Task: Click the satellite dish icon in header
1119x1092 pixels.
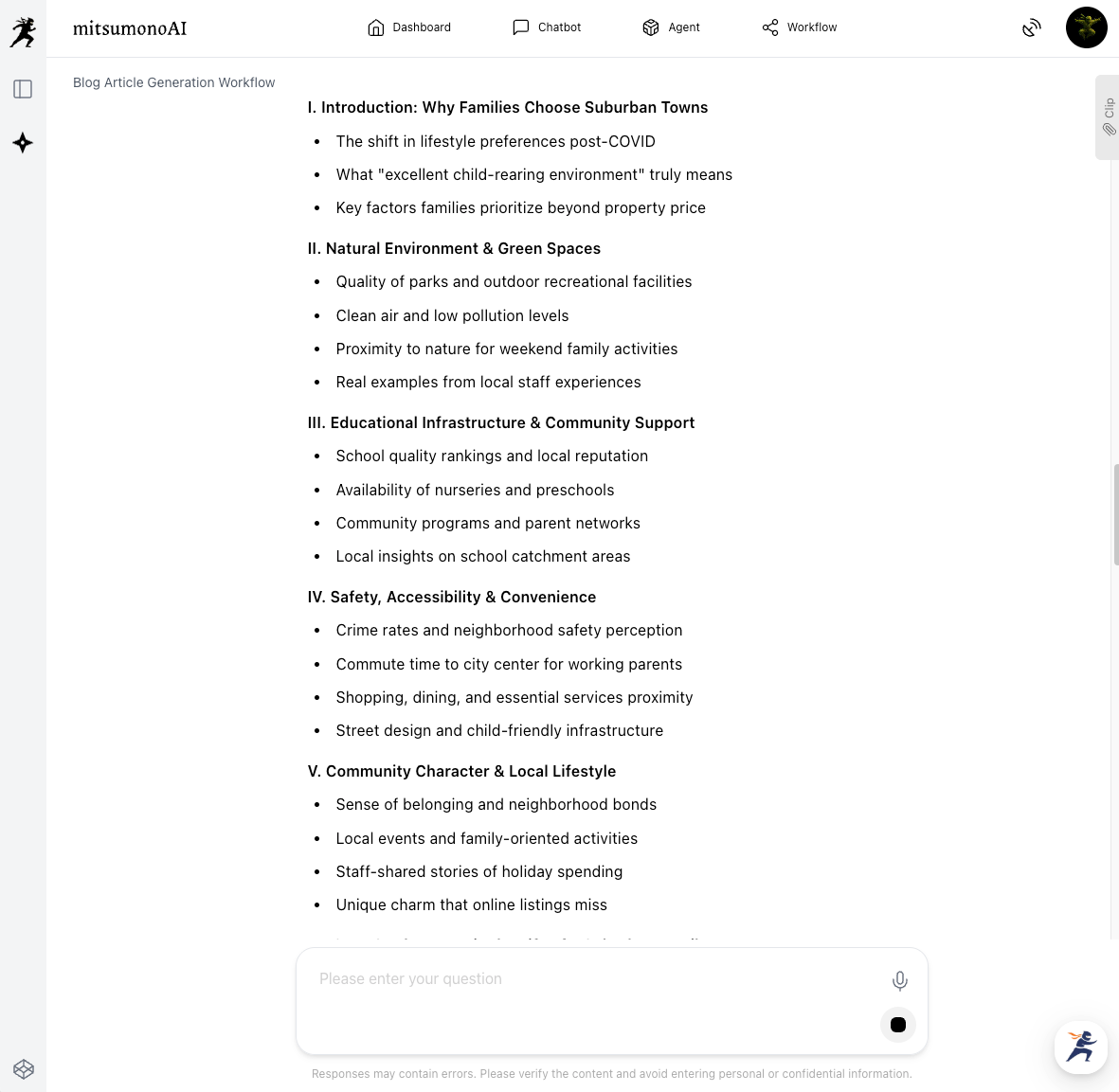Action: click(x=1032, y=28)
